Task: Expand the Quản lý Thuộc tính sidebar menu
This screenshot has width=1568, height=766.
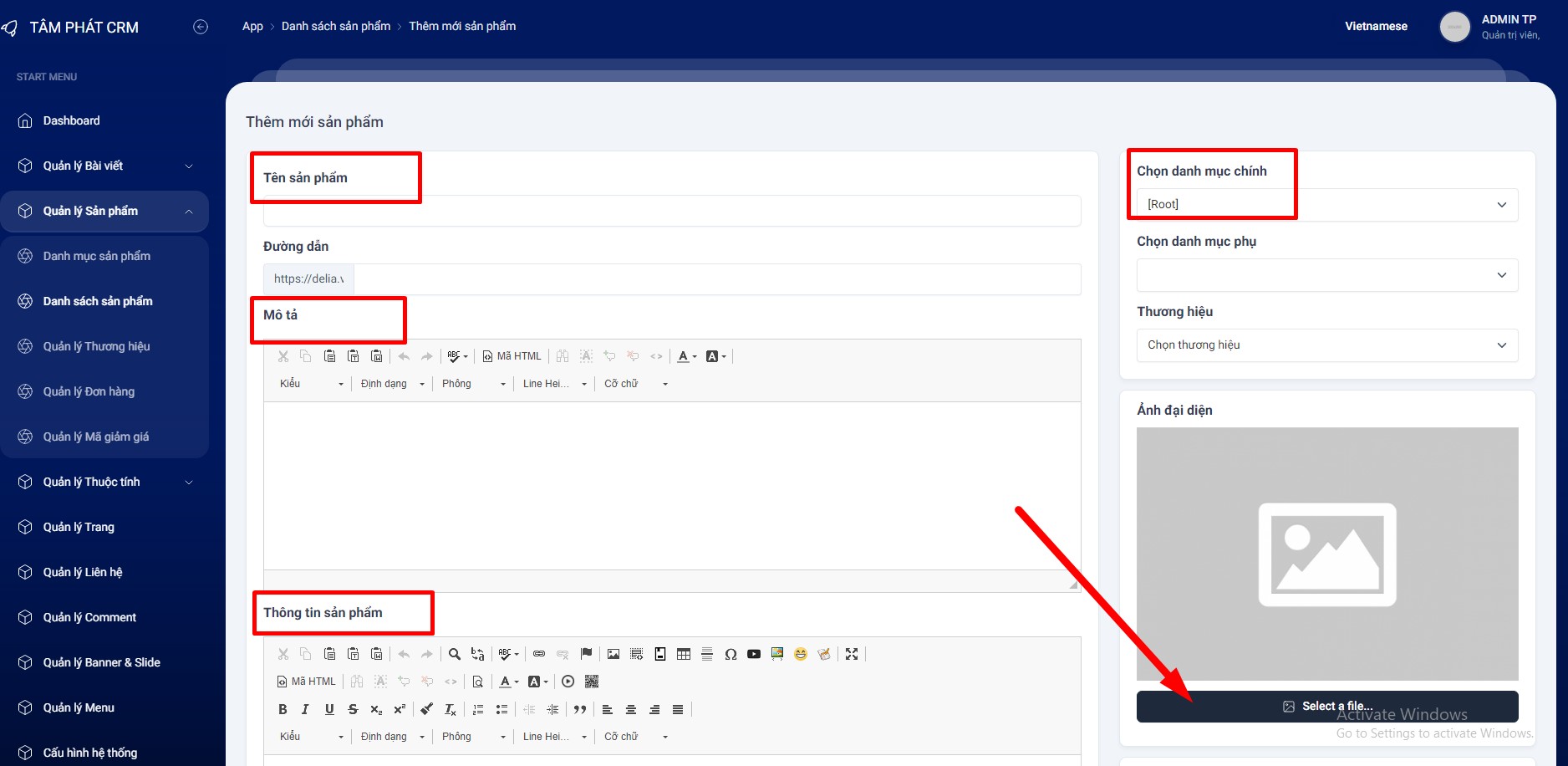Action: (x=104, y=482)
